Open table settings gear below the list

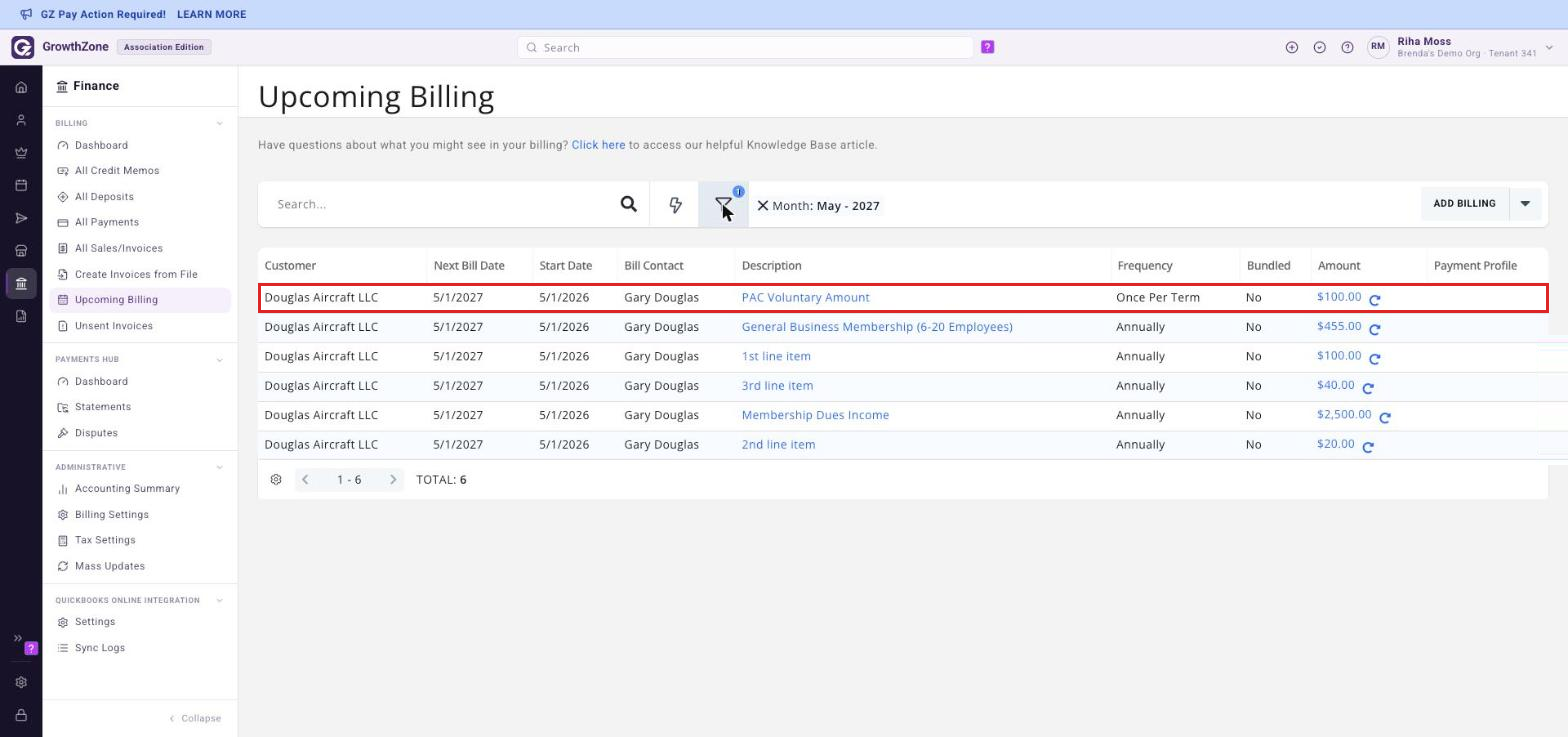pyautogui.click(x=276, y=480)
